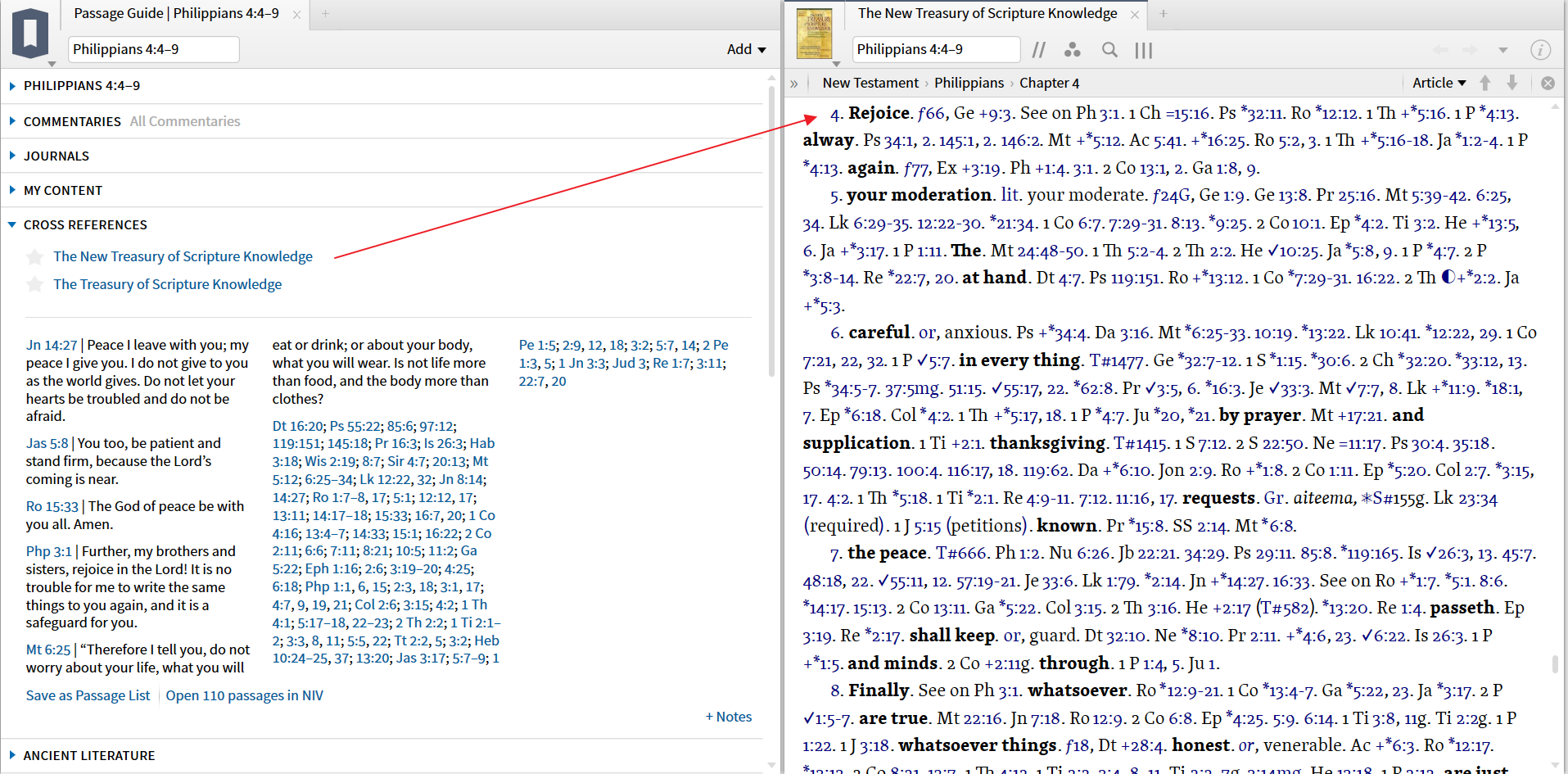The image size is (1568, 774).
Task: Click the bold phrase 'your moderation'
Action: click(x=919, y=195)
